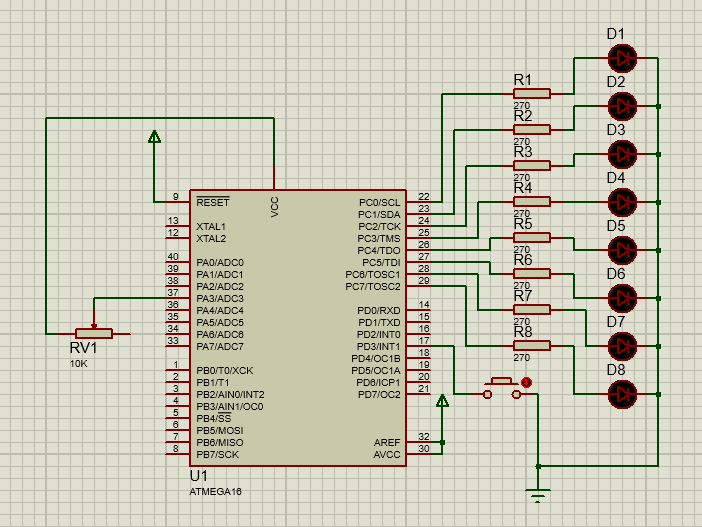Select the RV1 reference label
This screenshot has height=527, width=702.
tap(83, 348)
